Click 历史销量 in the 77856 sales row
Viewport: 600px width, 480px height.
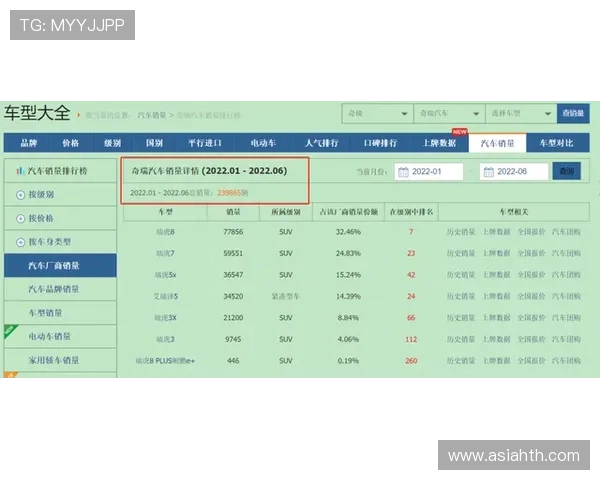pos(461,232)
